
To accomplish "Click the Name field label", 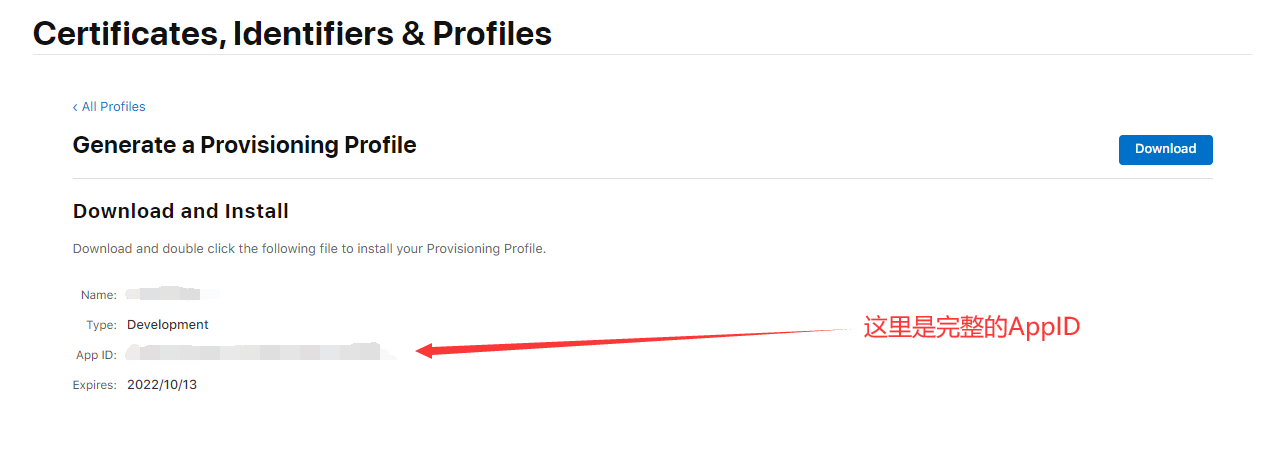I will [99, 295].
